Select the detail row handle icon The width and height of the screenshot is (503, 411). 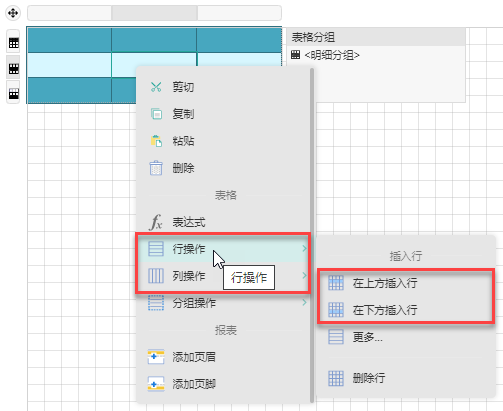pos(13,69)
